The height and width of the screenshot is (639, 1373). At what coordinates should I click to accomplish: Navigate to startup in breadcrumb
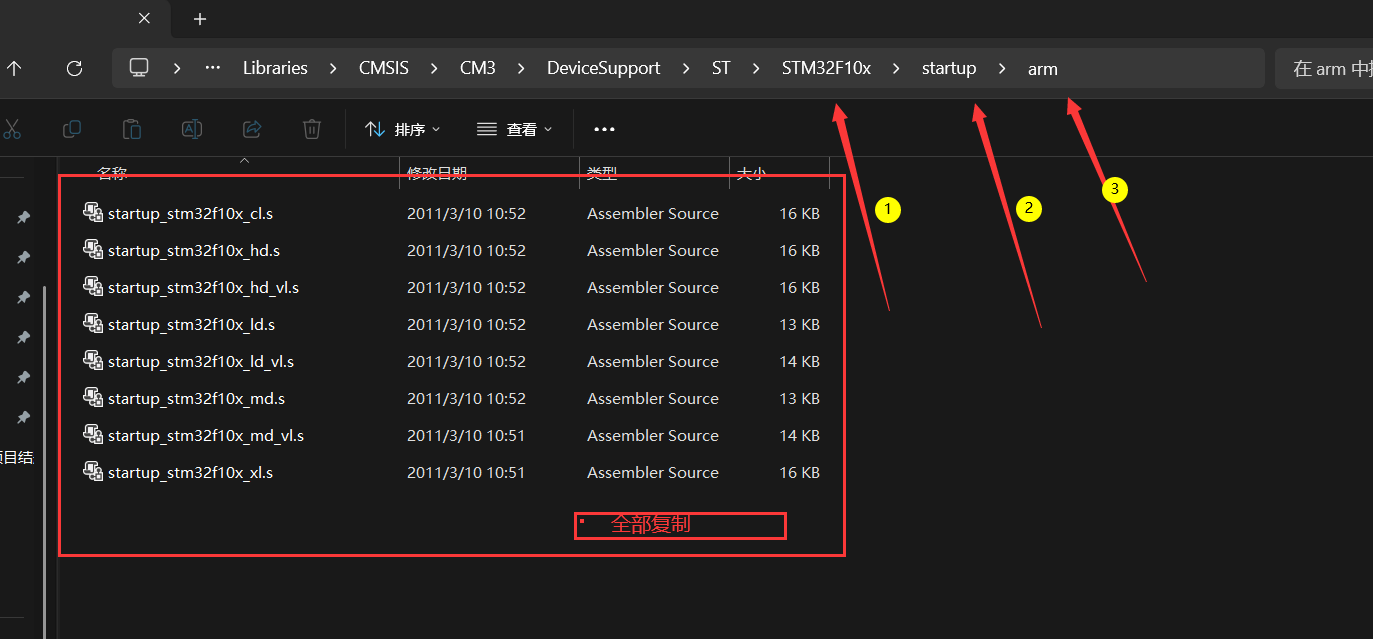coord(949,68)
